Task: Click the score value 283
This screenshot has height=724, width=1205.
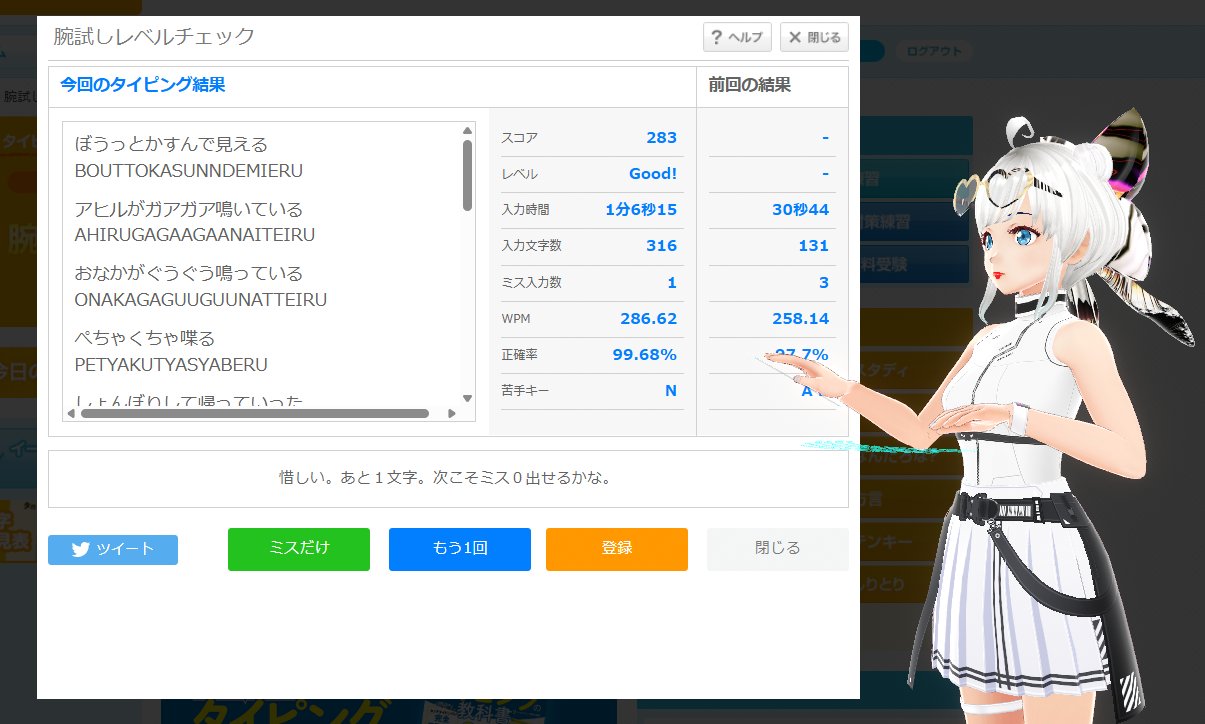Action: coord(662,137)
